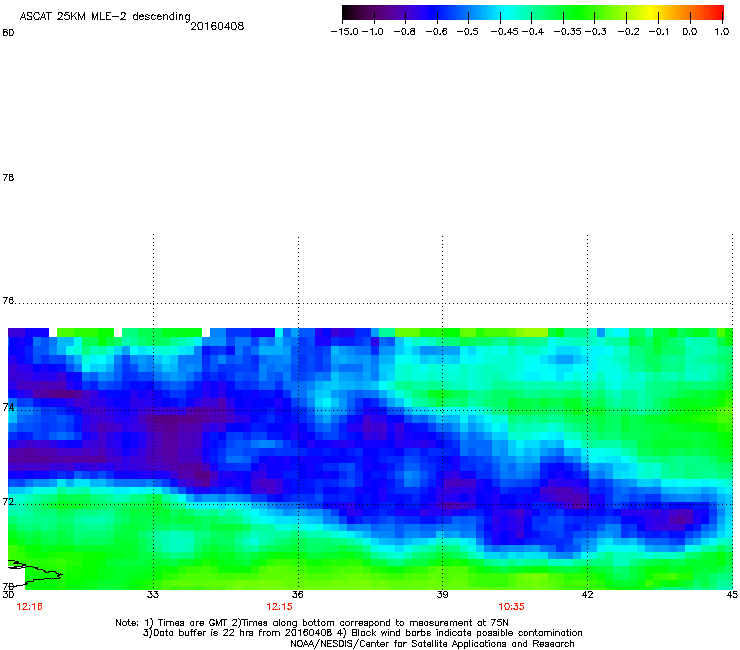Image resolution: width=740 pixels, height=650 pixels.
Task: Click the -0.5 color scale label
Action: [x=467, y=32]
